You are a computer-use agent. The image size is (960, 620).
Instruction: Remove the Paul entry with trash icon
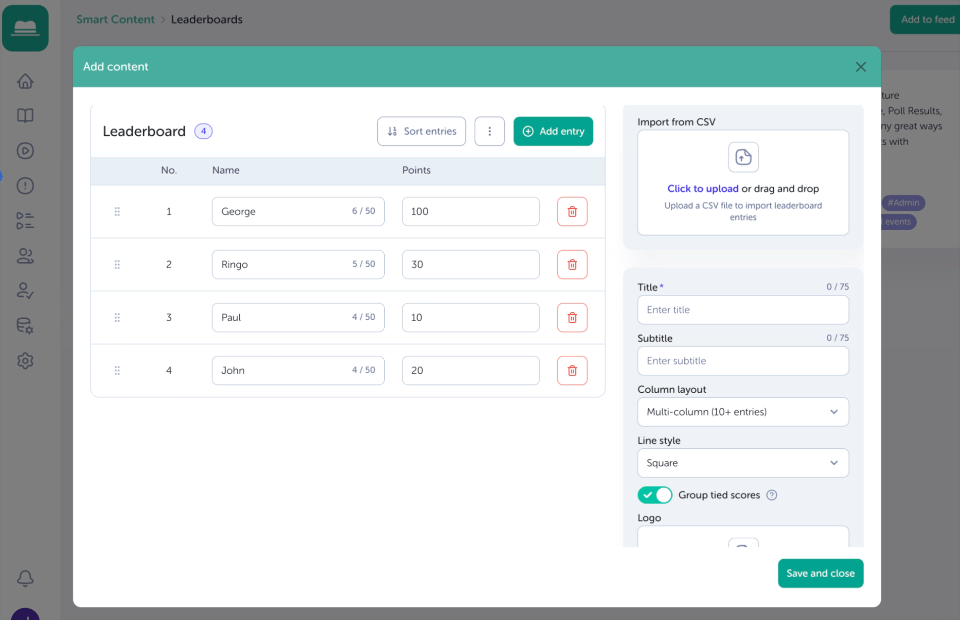click(x=572, y=318)
